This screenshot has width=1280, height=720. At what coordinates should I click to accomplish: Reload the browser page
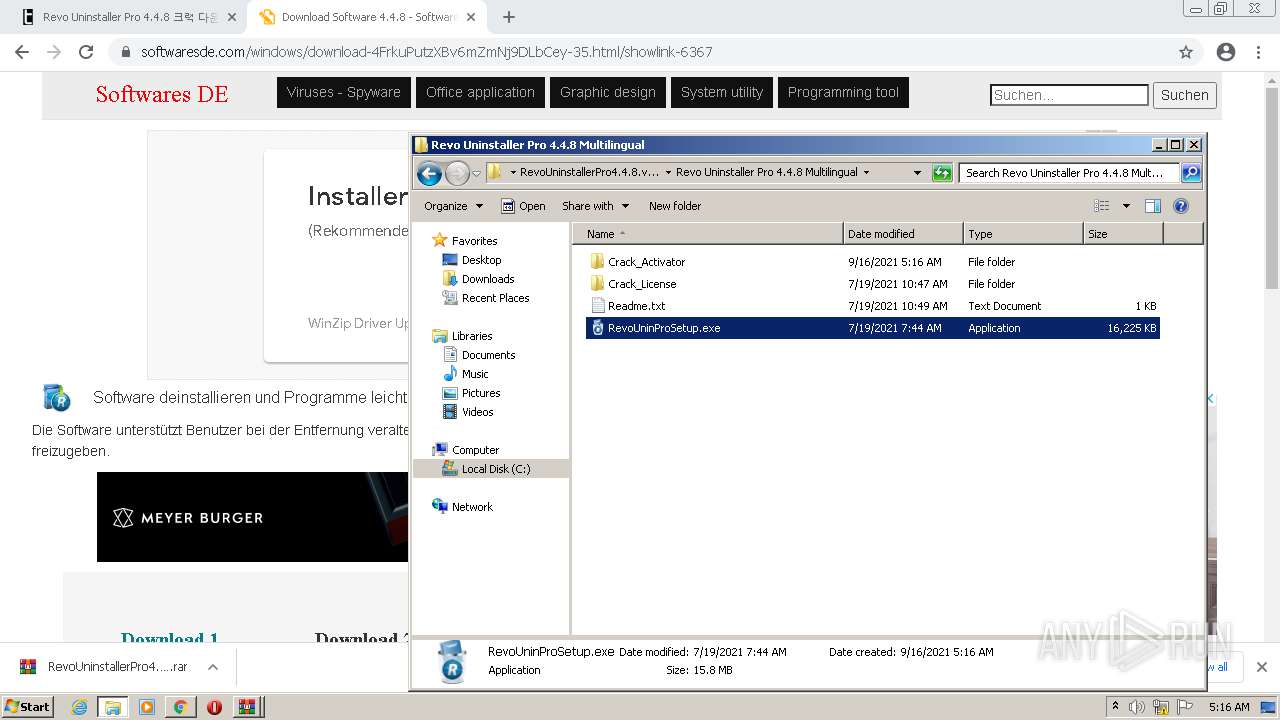point(86,52)
